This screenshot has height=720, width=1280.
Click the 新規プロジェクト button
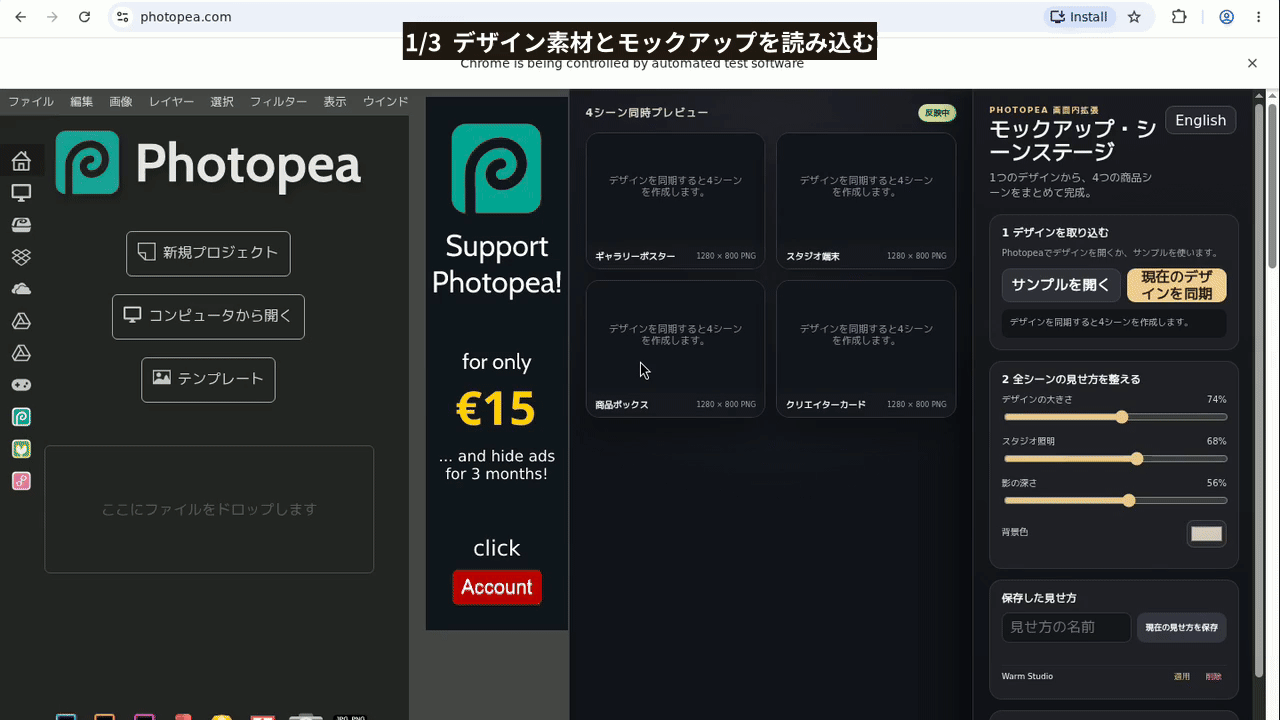(208, 253)
